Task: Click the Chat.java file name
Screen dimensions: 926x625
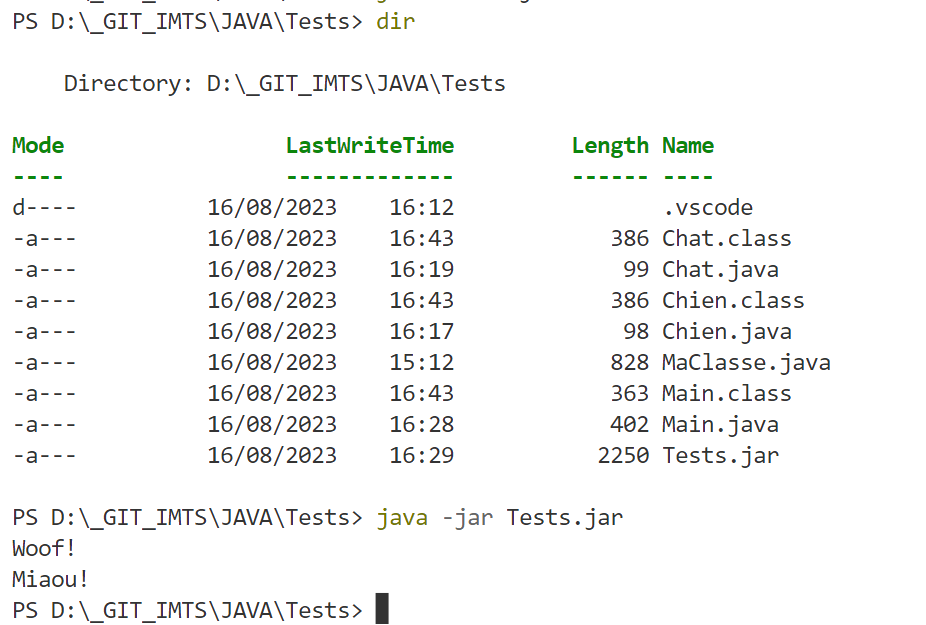Action: (720, 270)
